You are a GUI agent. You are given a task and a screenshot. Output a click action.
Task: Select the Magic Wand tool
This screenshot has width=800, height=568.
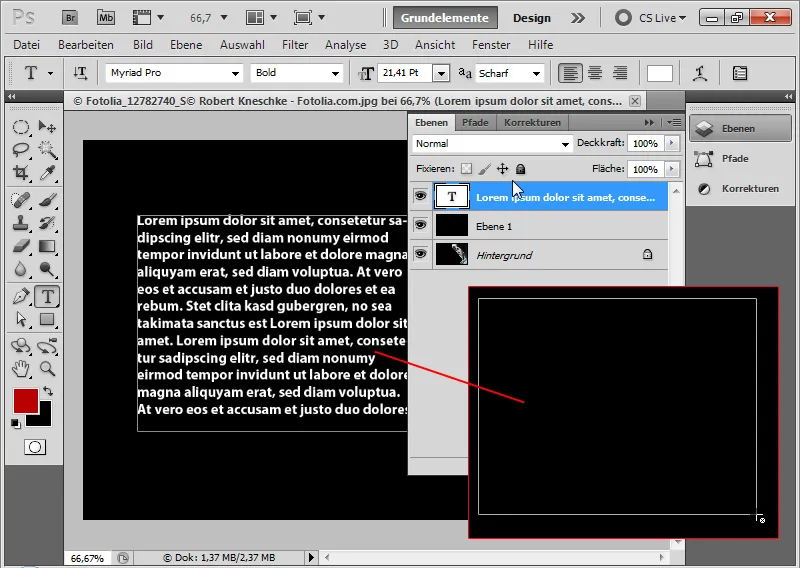47,150
